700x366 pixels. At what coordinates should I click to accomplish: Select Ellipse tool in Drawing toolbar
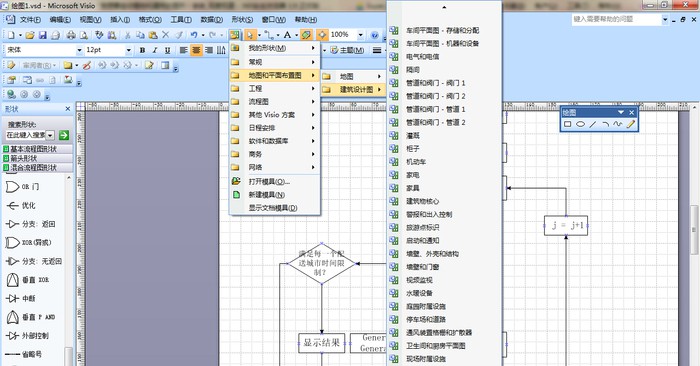580,124
